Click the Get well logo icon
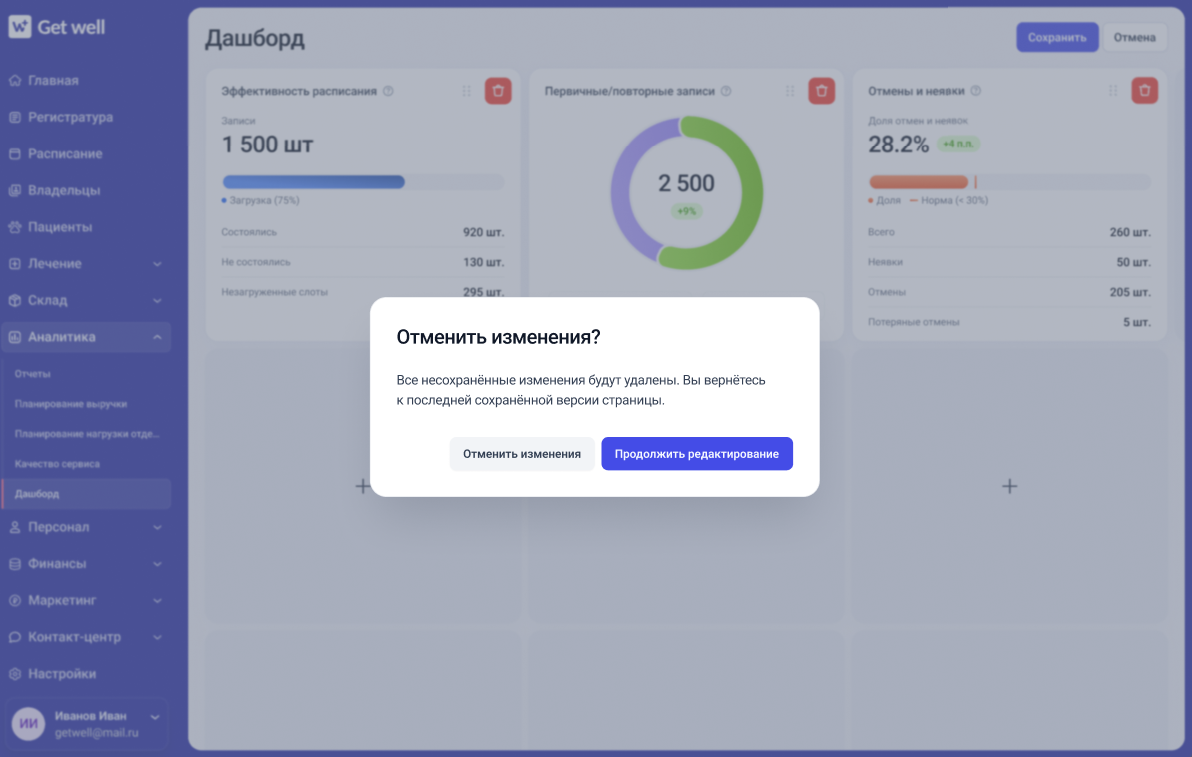The width and height of the screenshot is (1192, 757). click(x=20, y=27)
